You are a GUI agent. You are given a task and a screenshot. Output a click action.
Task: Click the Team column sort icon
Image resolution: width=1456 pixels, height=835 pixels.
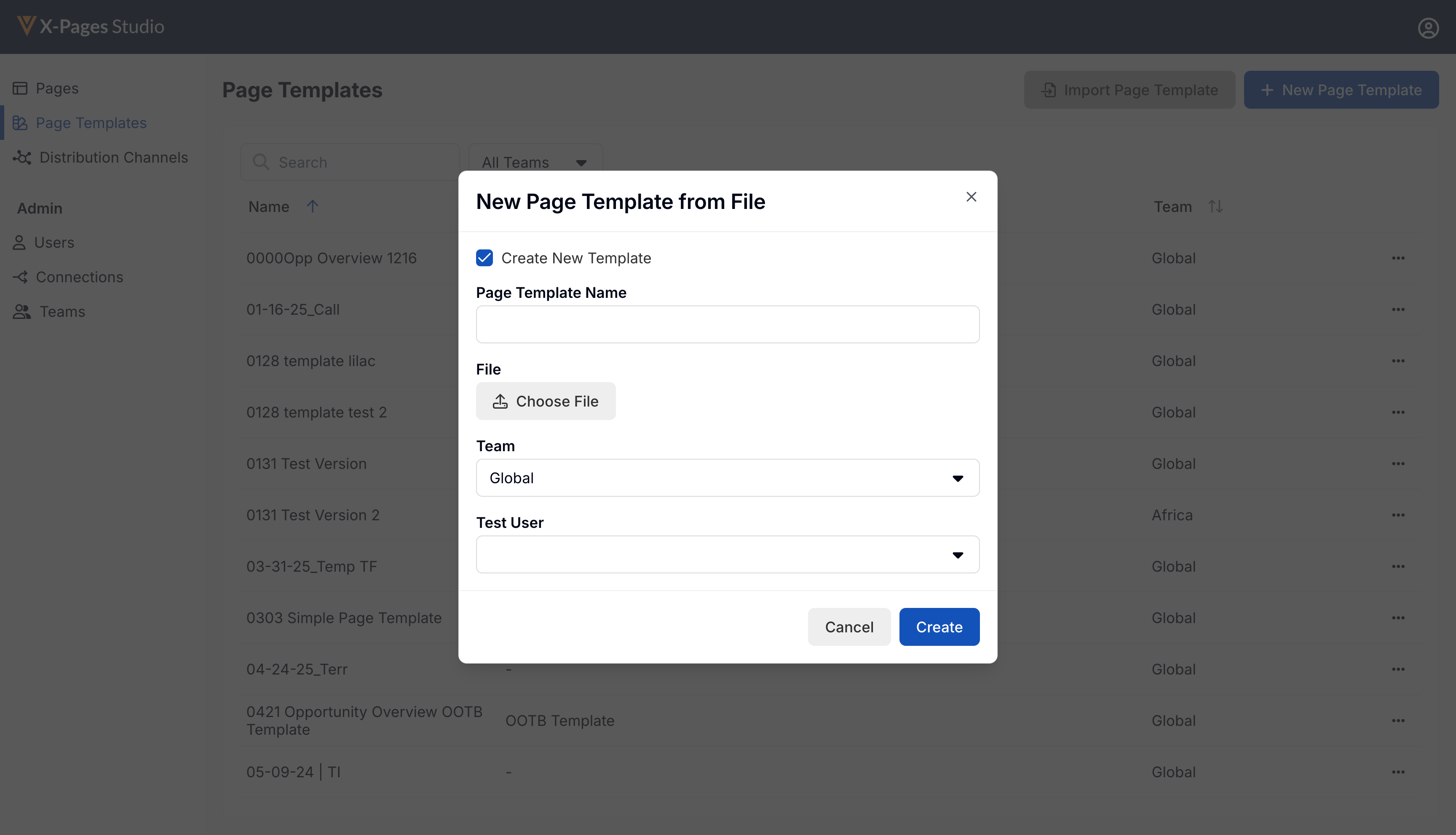pyautogui.click(x=1215, y=206)
